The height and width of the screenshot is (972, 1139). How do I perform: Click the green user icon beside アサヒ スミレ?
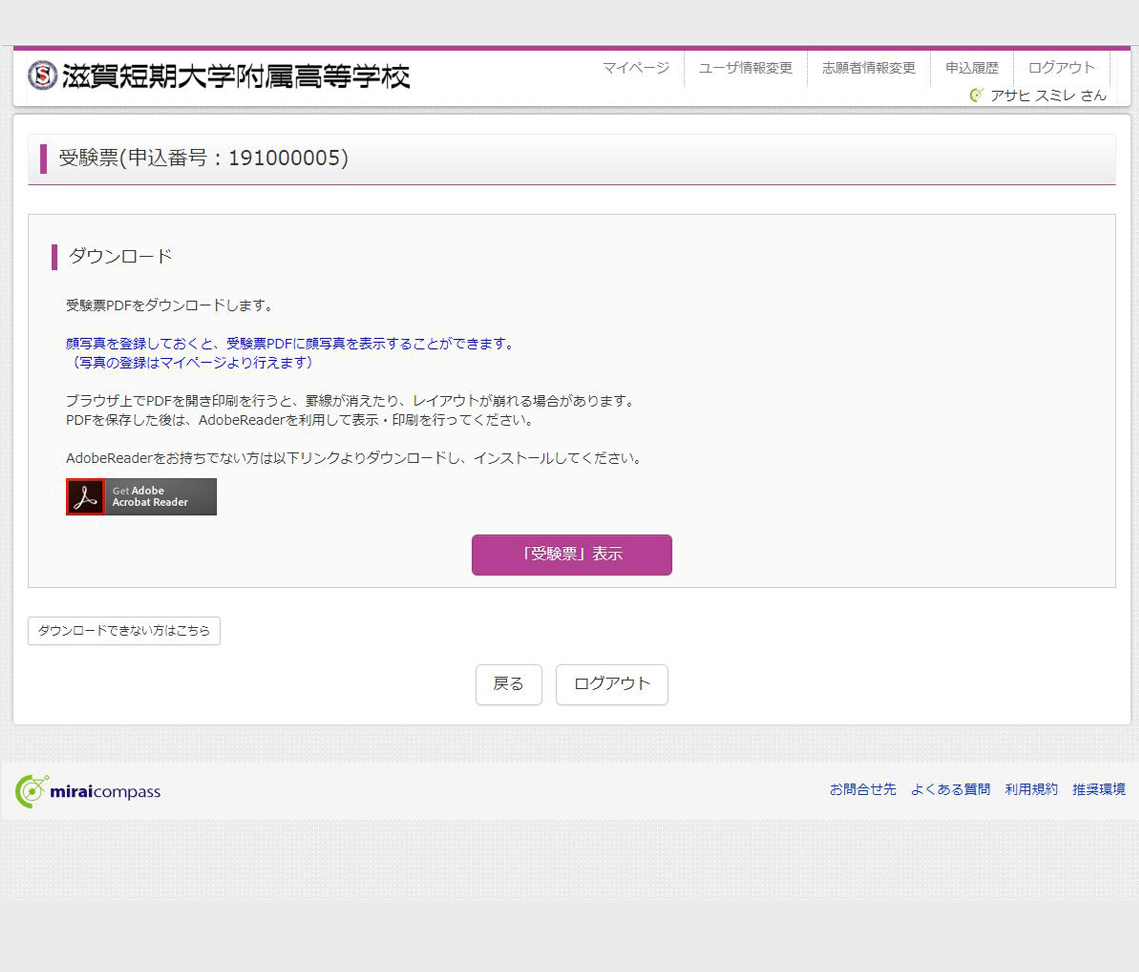[976, 95]
